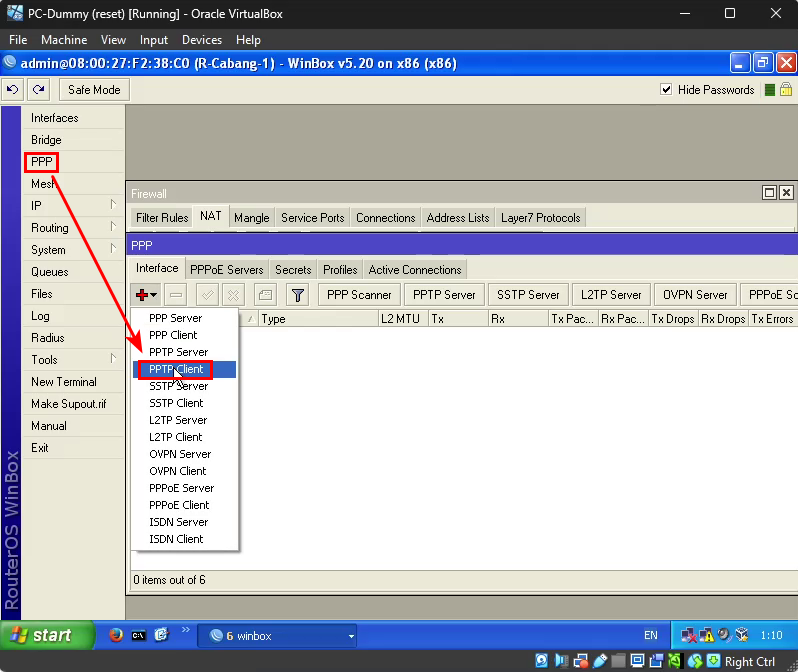
Task: Expand the Tools submenu in sidebar
Action: tap(113, 358)
